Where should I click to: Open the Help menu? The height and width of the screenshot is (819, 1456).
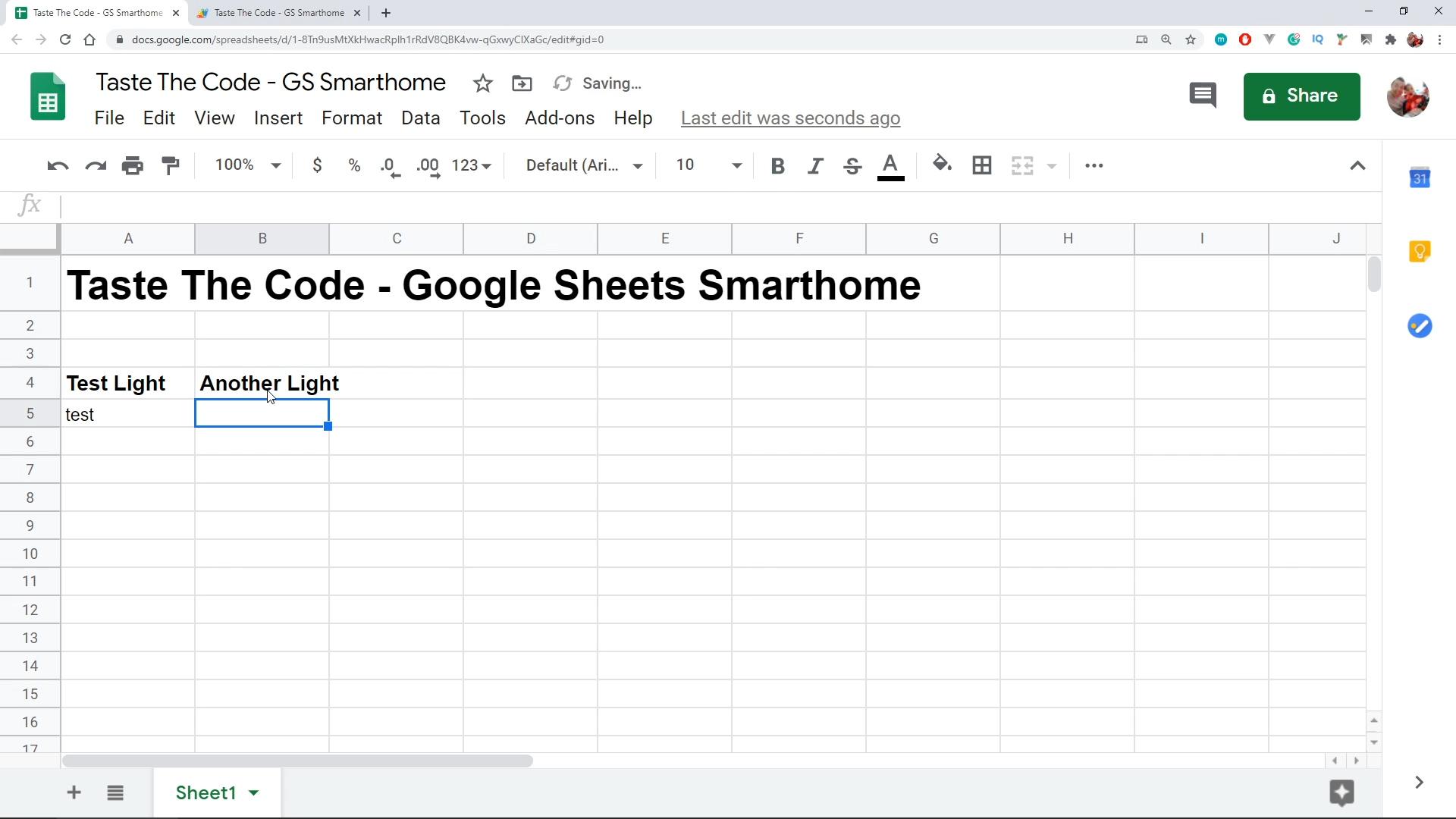pyautogui.click(x=633, y=118)
